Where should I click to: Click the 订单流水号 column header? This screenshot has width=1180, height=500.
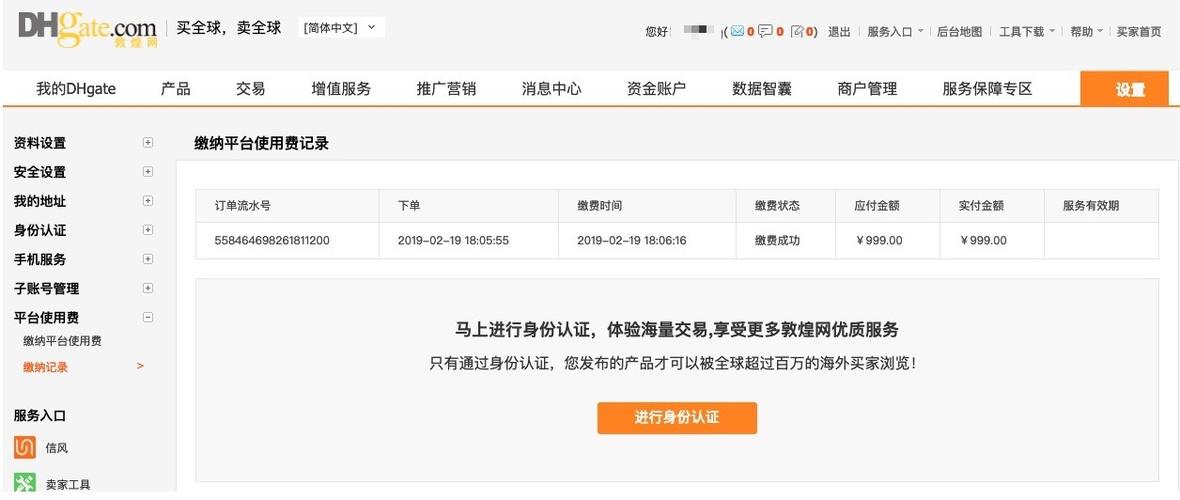[243, 206]
